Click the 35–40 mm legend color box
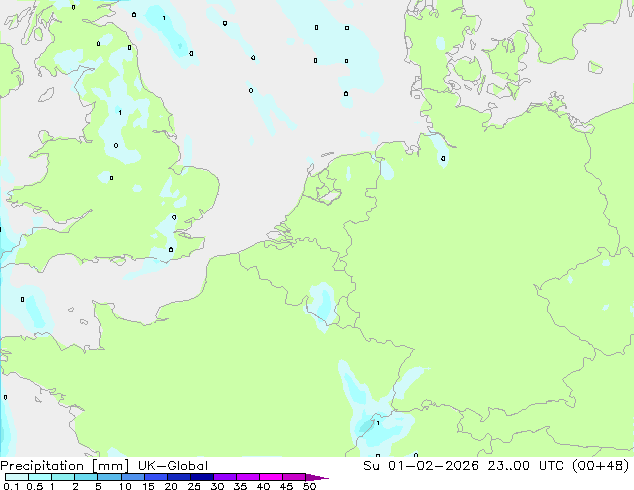Viewport: 634px width, 490px height. click(248, 477)
